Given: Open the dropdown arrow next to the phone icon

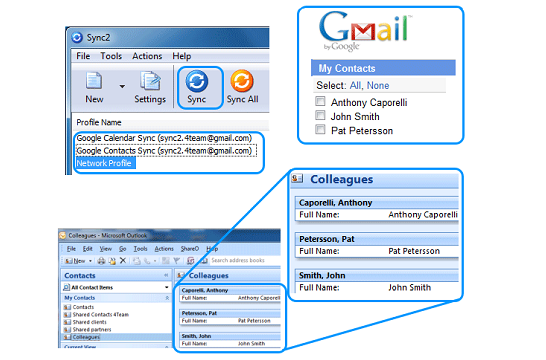Looking at the screenshot, I should (155, 261).
